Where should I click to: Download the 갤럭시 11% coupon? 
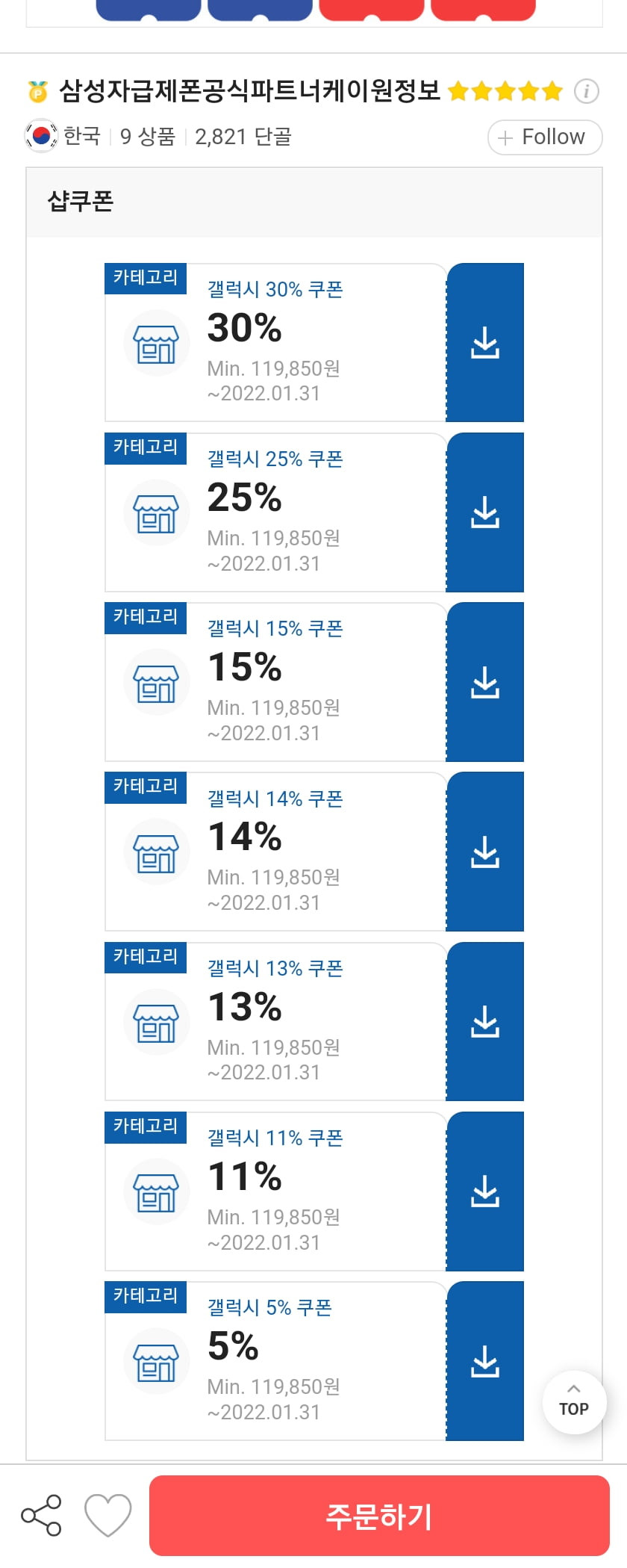(x=485, y=1191)
